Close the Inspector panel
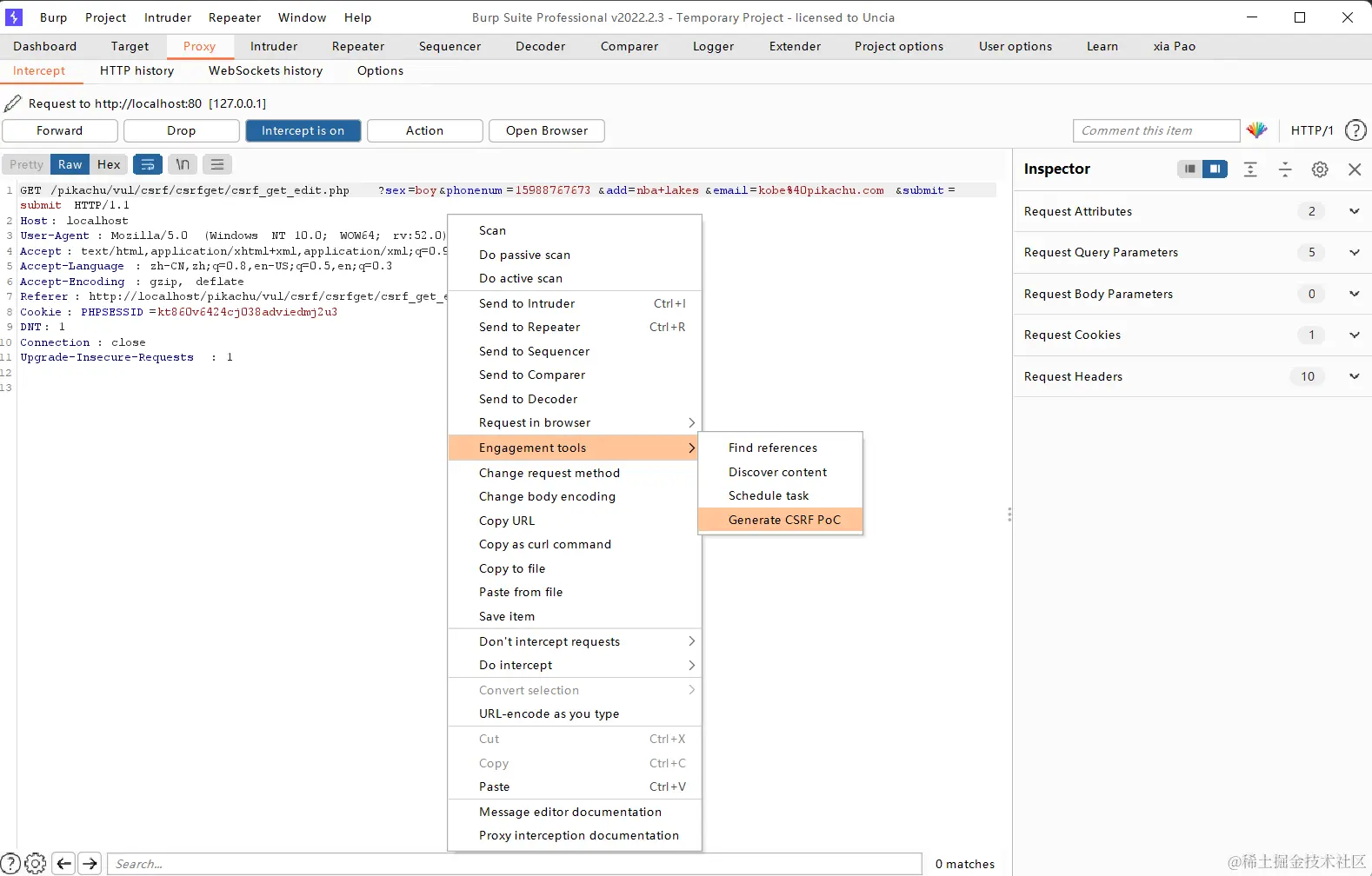 1355,169
